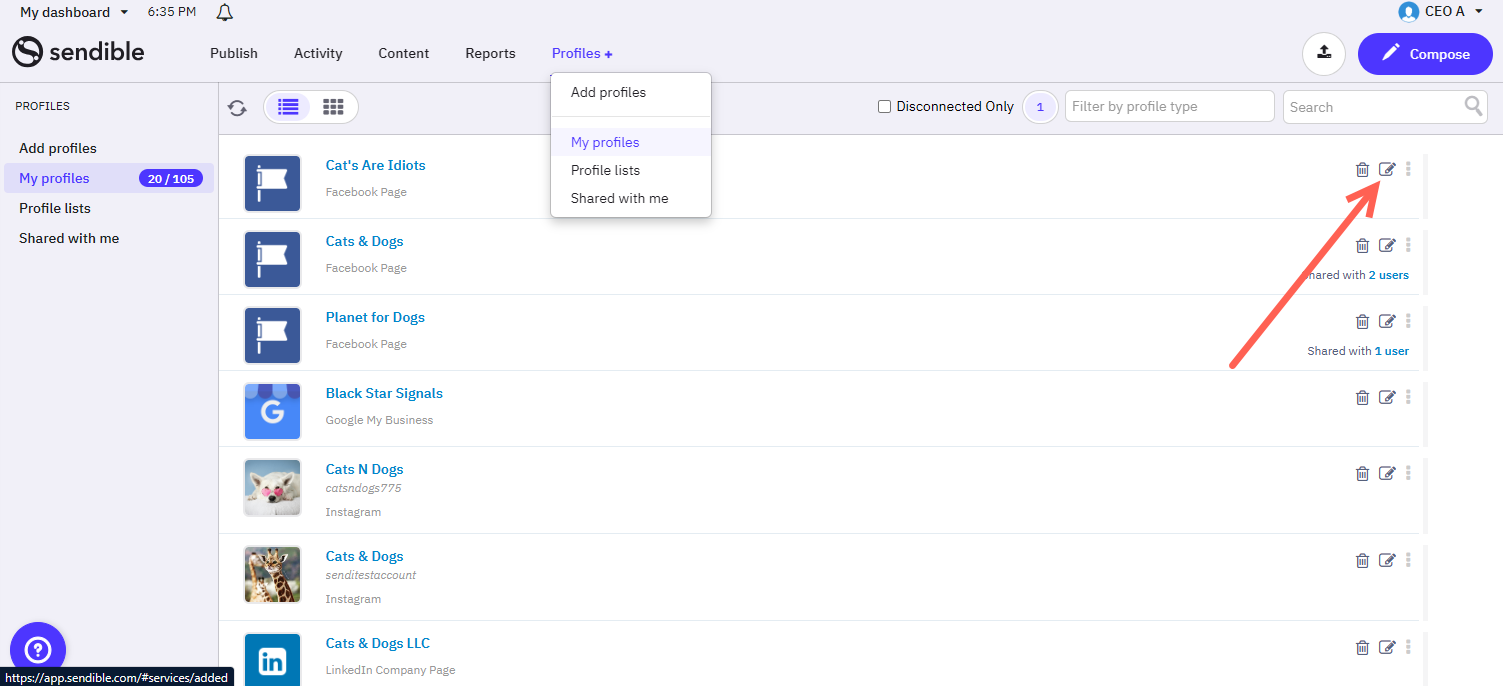Open the Cats & Dogs LLC profile name
The image size is (1503, 686).
pos(378,643)
